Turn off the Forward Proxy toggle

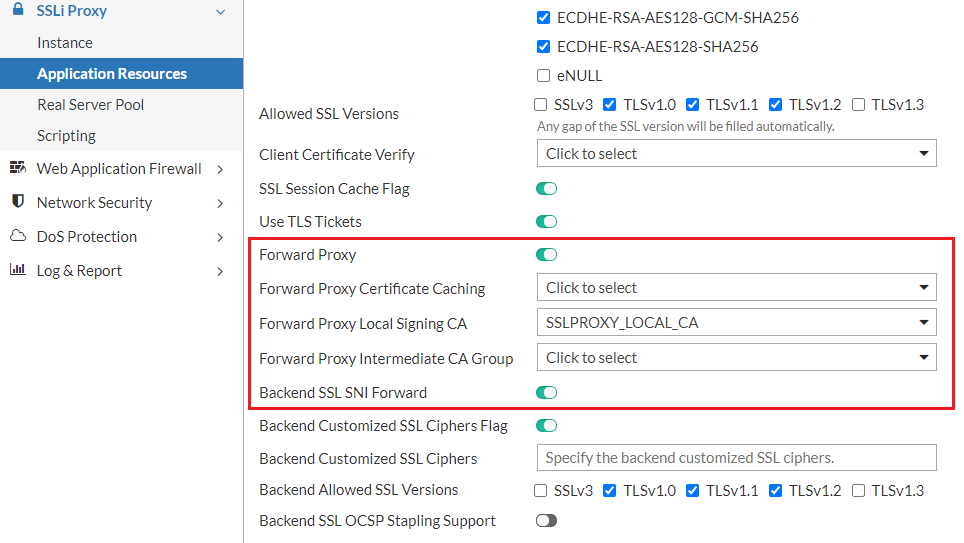[546, 255]
